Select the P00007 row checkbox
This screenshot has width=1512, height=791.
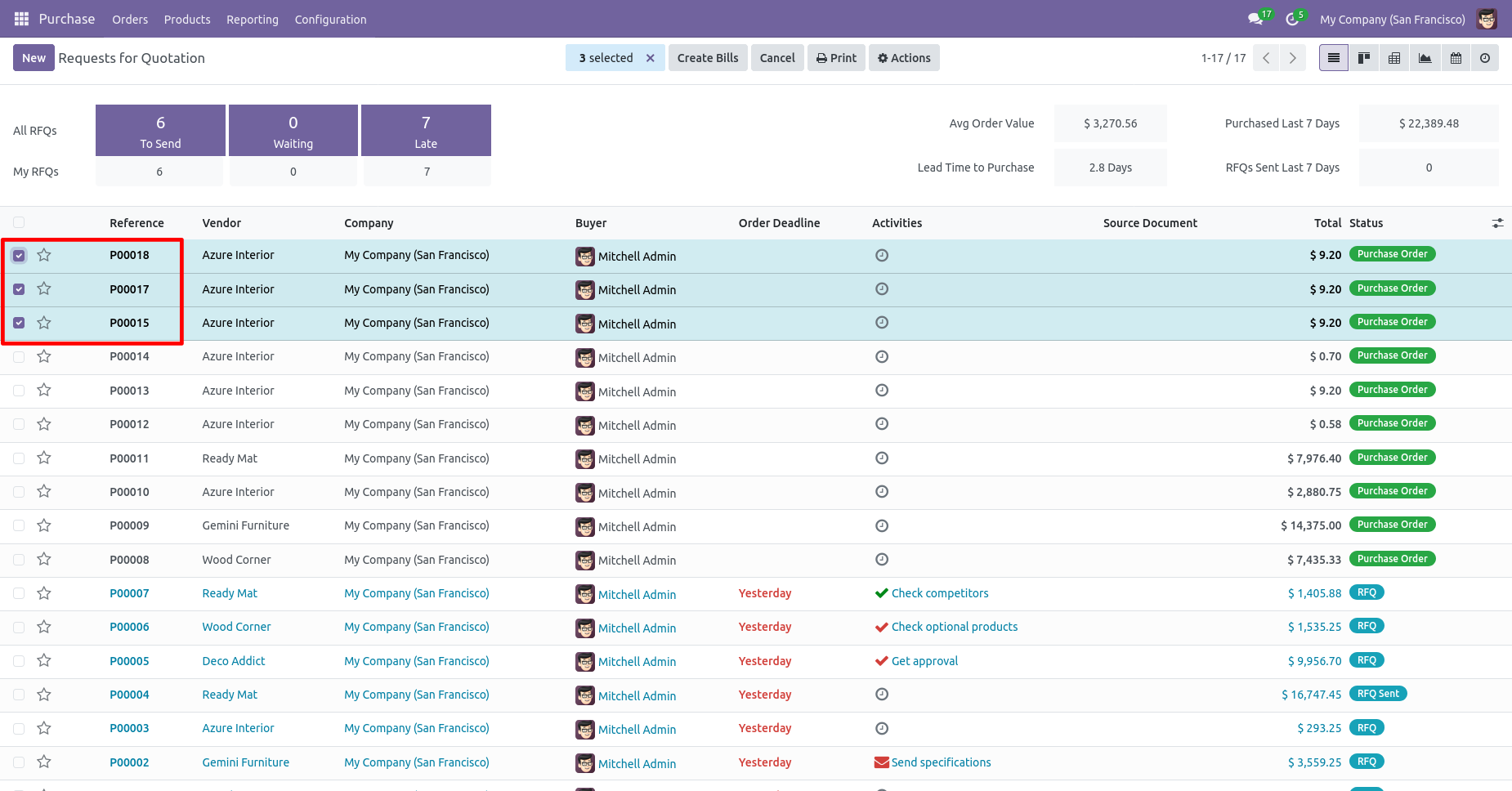19,593
